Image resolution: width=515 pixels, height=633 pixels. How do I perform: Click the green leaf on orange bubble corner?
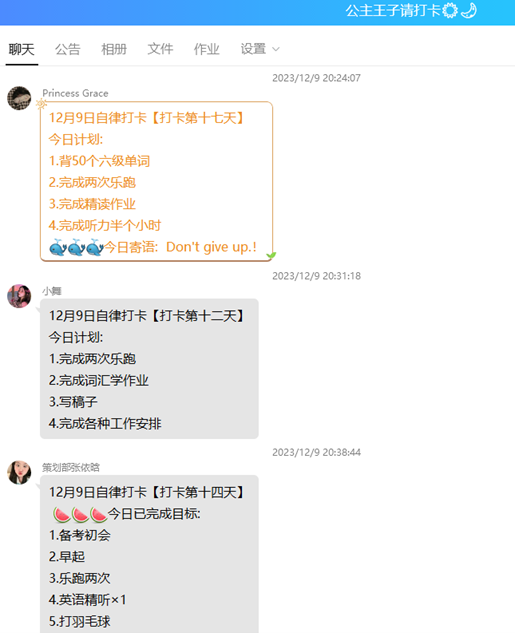[x=271, y=255]
